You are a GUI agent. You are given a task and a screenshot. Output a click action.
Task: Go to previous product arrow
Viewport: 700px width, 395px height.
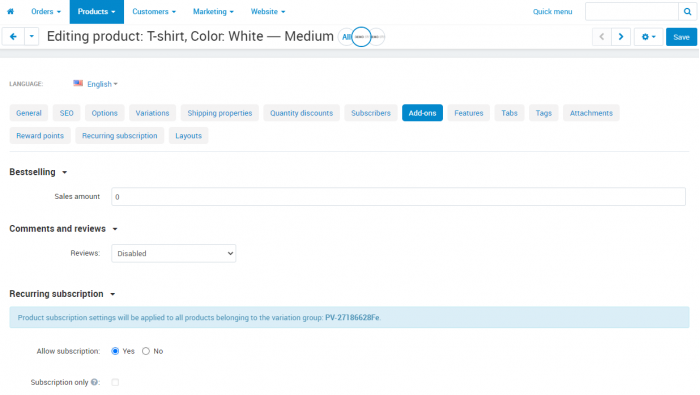[x=602, y=37]
